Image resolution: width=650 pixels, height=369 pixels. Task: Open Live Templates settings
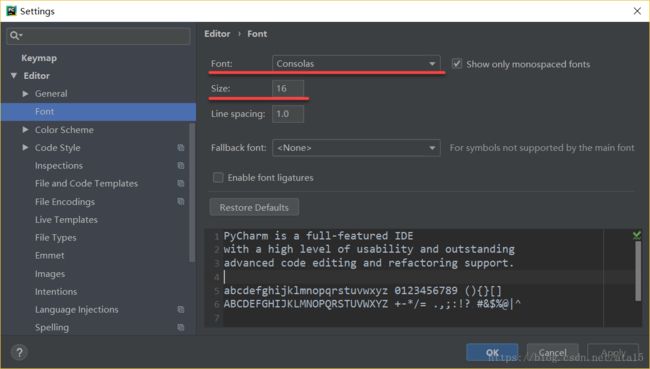[66, 220]
